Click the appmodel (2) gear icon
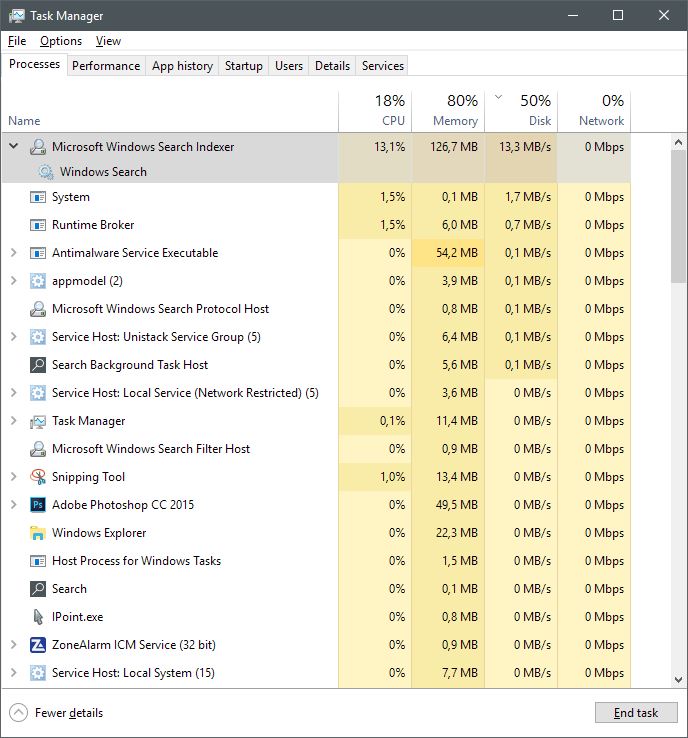 (38, 281)
